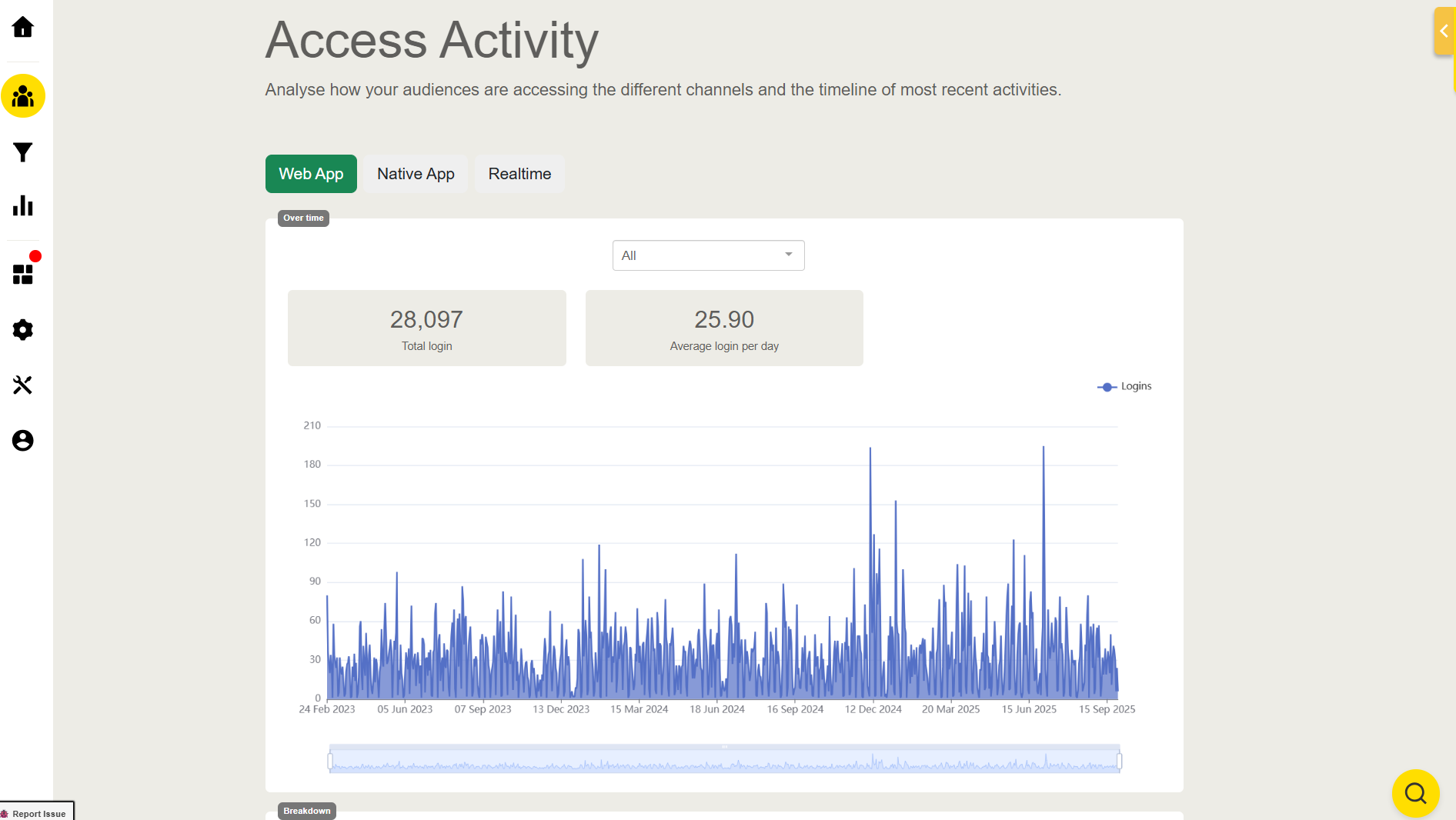Click the Report Issue button
The height and width of the screenshot is (820, 1456).
37,812
